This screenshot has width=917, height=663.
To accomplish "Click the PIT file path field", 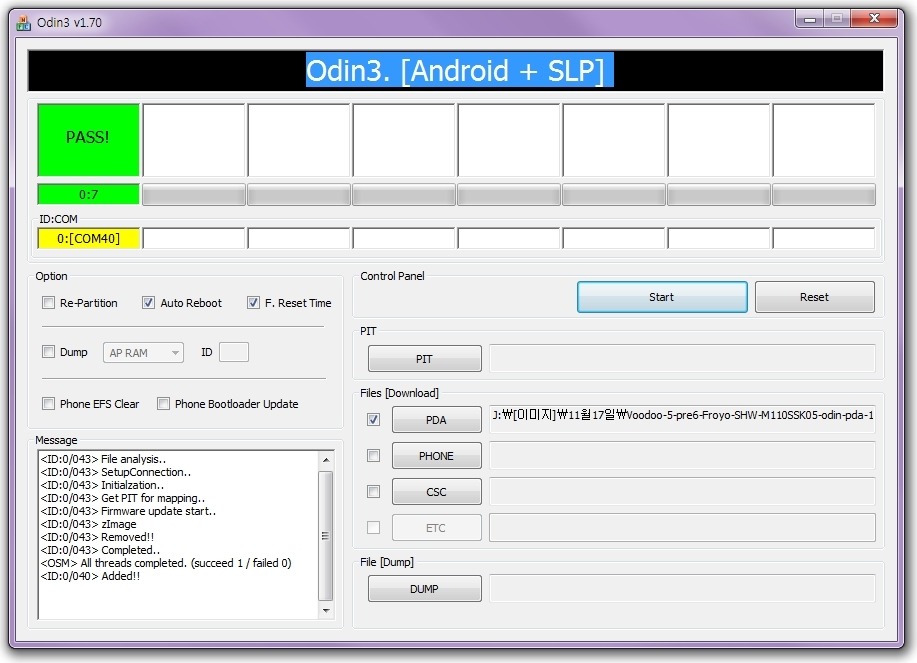I will tap(682, 358).
